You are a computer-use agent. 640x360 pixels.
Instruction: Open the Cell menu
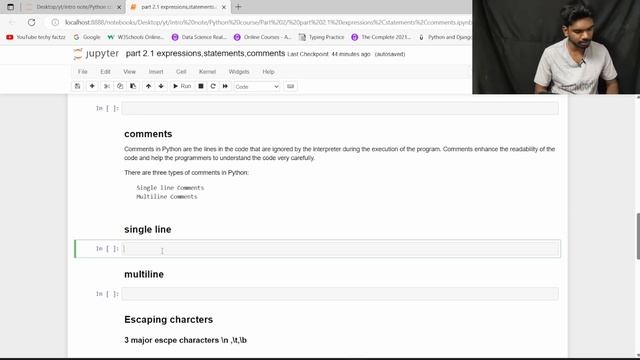tap(181, 72)
